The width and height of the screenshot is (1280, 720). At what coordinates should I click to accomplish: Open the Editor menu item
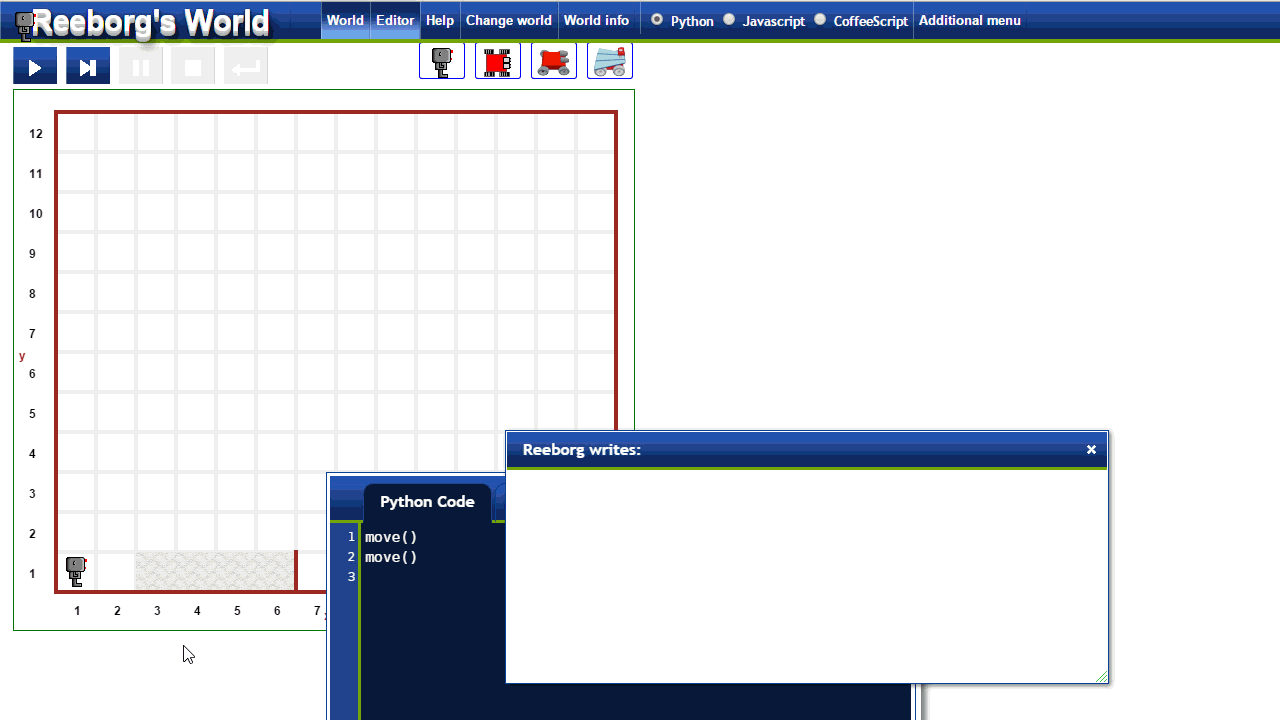pos(395,20)
